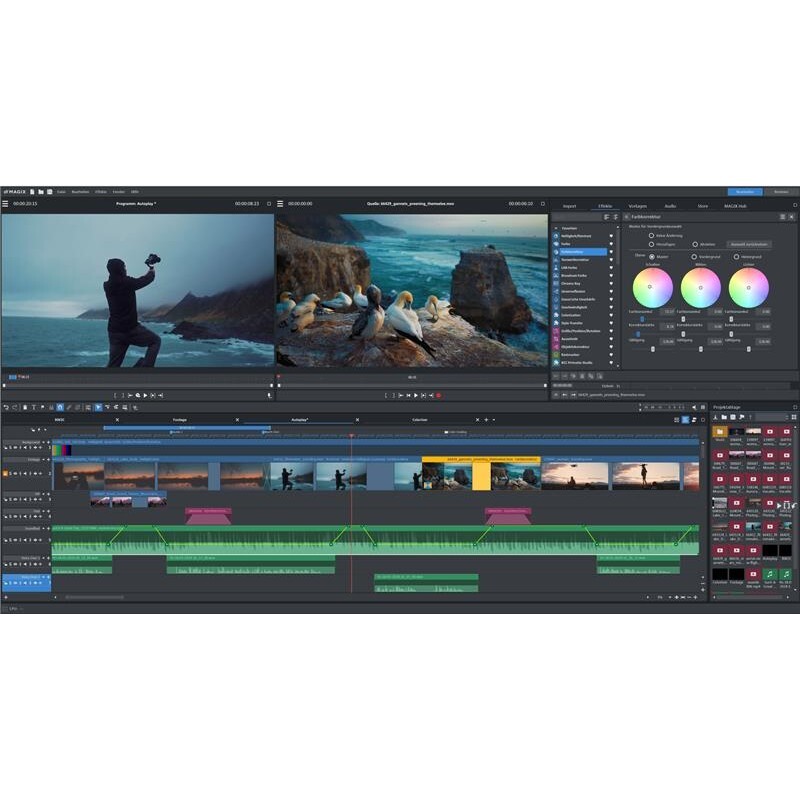The height and width of the screenshot is (800, 800).
Task: Collapse the Farbkorrektur panel with the arrow
Action: coord(626,217)
